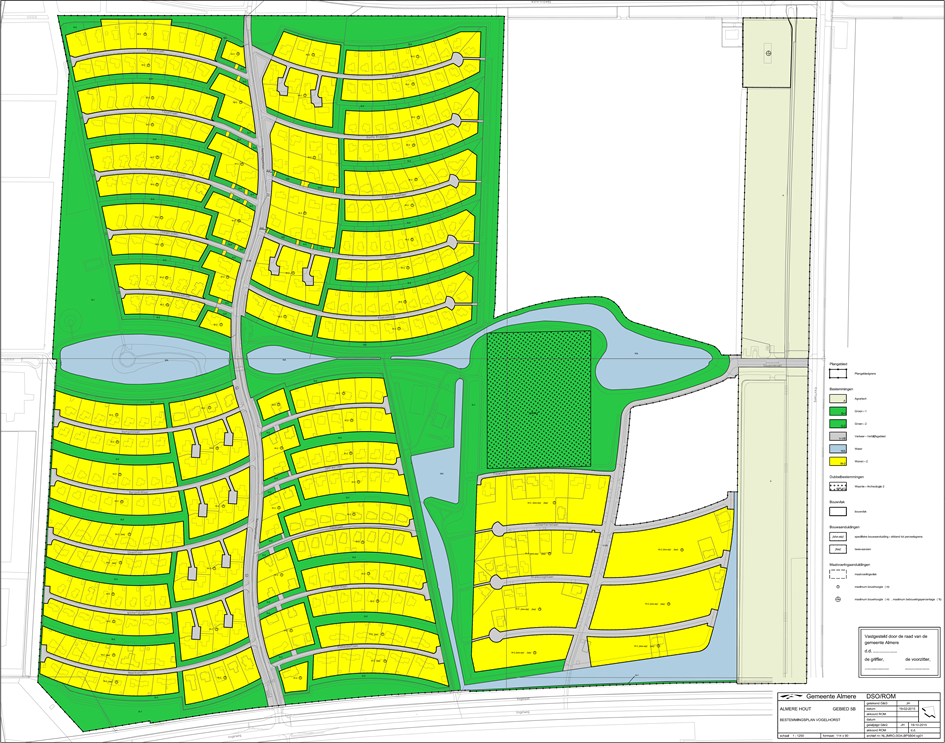The image size is (945, 743).
Task: Click the dotted Waarde - Archeologie legend symbol
Action: click(x=838, y=486)
